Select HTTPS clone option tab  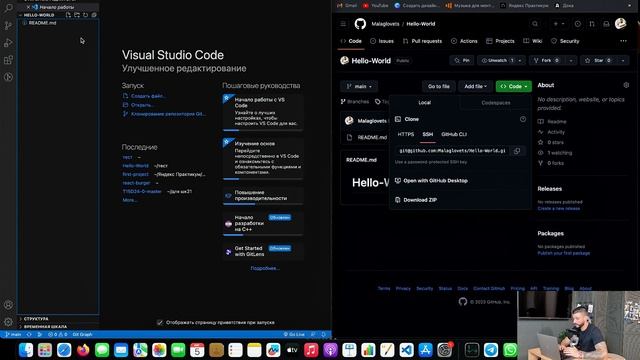pyautogui.click(x=406, y=134)
